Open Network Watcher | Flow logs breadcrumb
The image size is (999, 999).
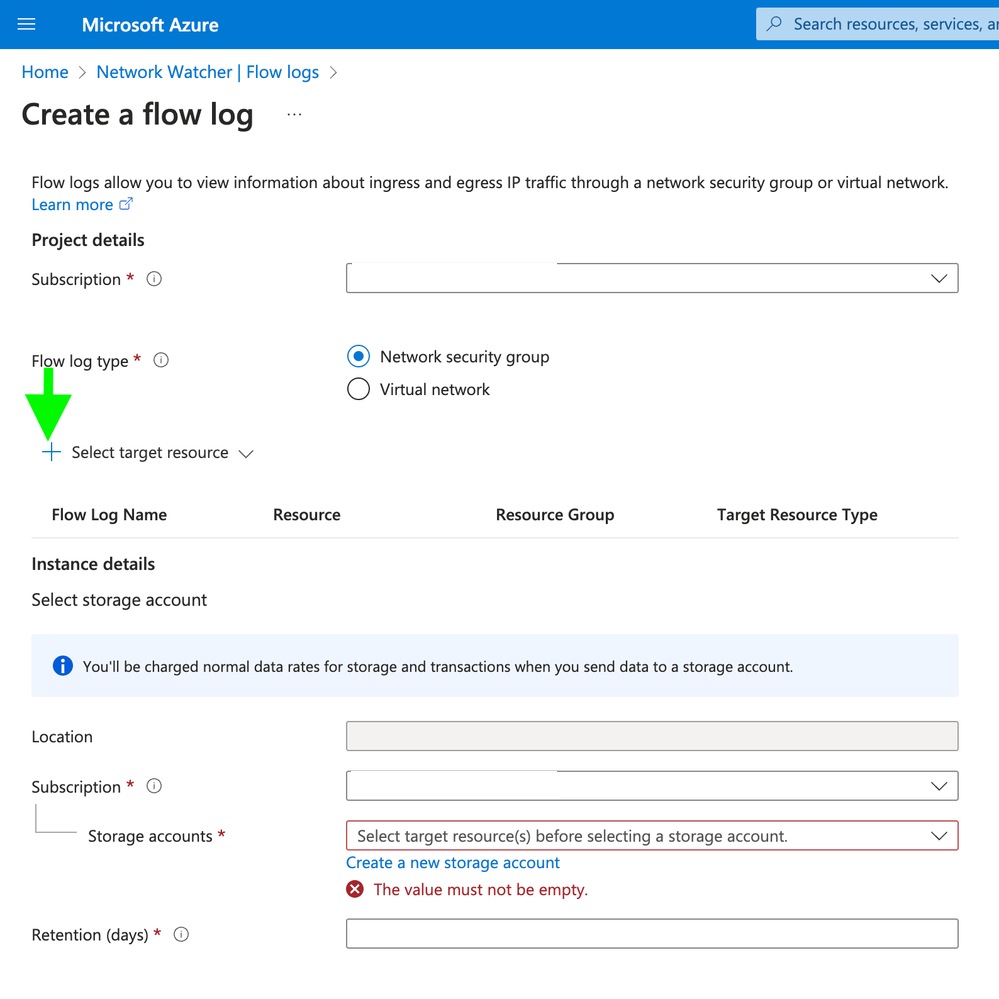point(208,72)
